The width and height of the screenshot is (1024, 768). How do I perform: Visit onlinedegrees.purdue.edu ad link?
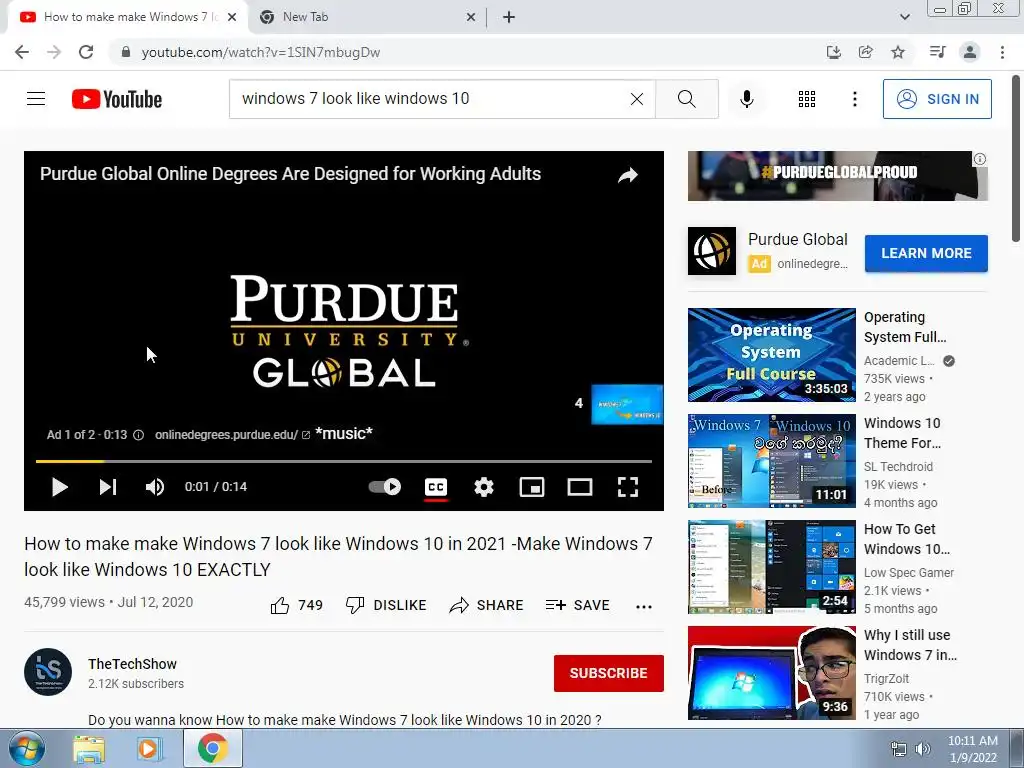(x=232, y=435)
